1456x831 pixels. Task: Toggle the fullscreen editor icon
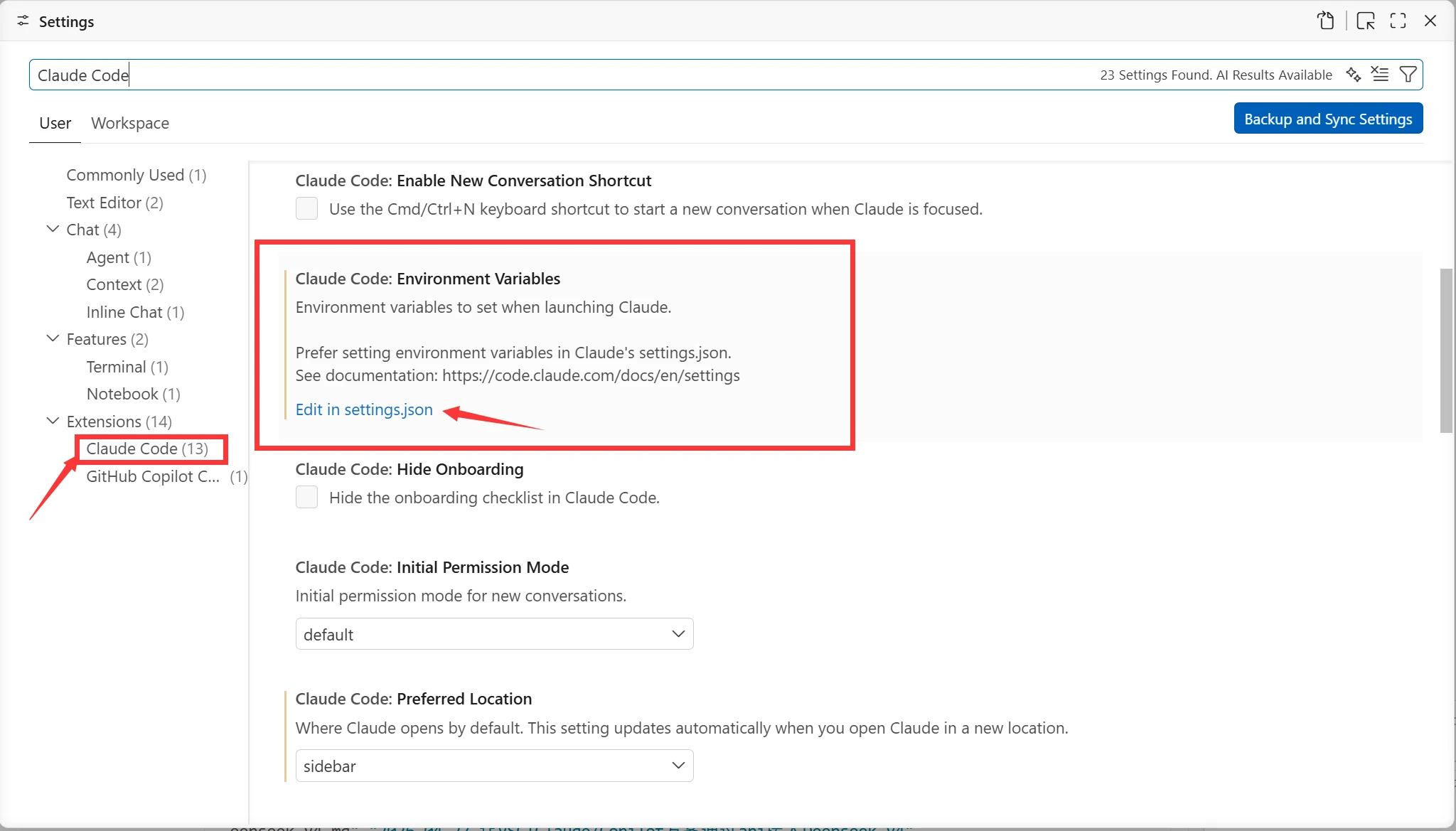click(1398, 21)
